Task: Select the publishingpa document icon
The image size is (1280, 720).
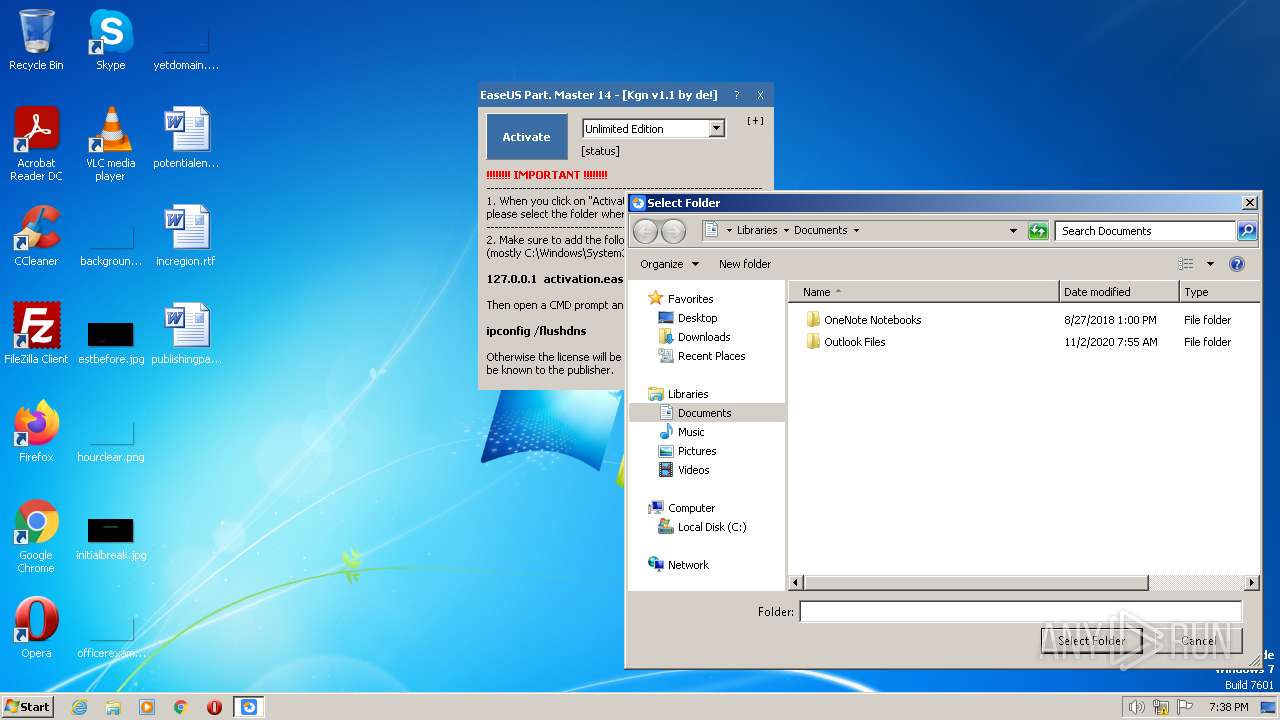Action: (x=186, y=334)
